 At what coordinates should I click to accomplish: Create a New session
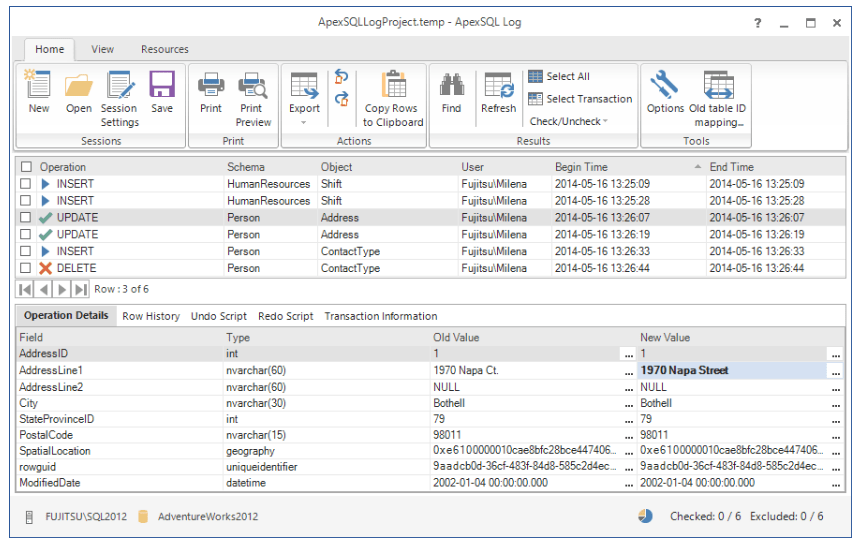point(38,92)
